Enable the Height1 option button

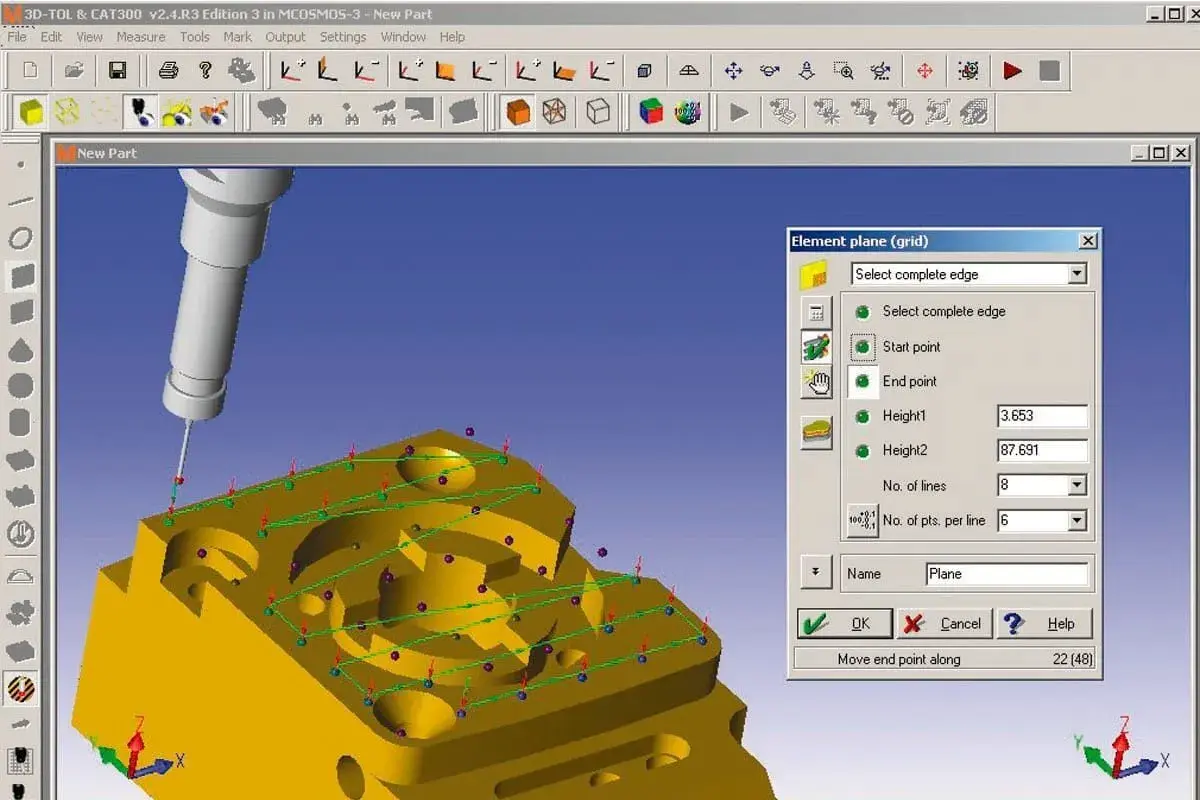coord(862,416)
